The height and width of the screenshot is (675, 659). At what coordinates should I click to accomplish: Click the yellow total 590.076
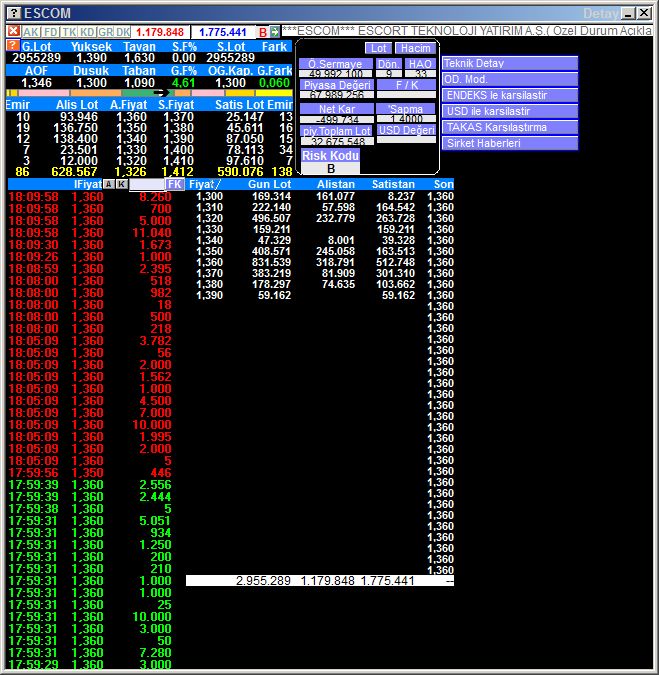click(x=240, y=172)
